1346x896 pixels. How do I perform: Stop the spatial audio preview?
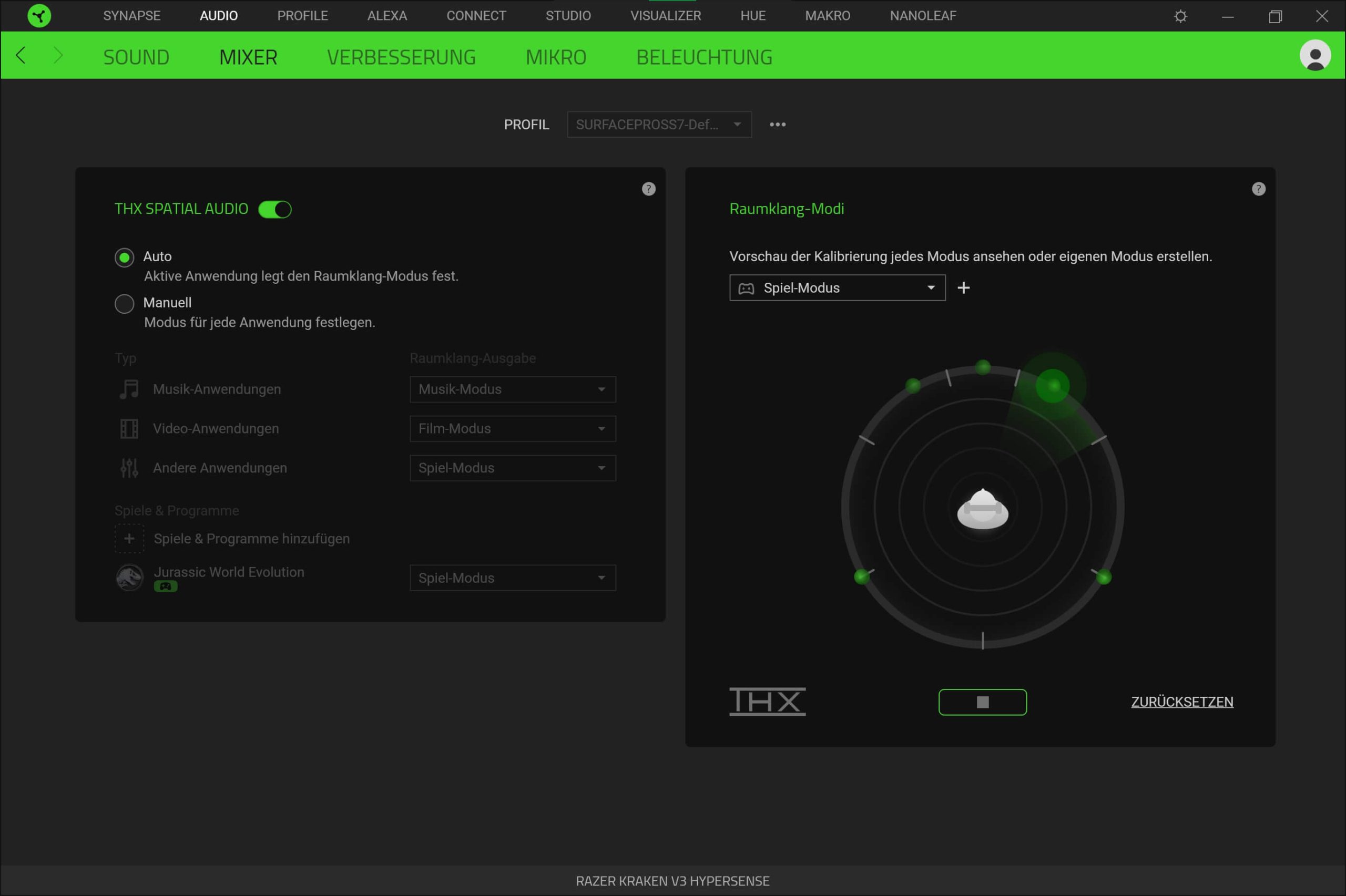click(x=982, y=702)
